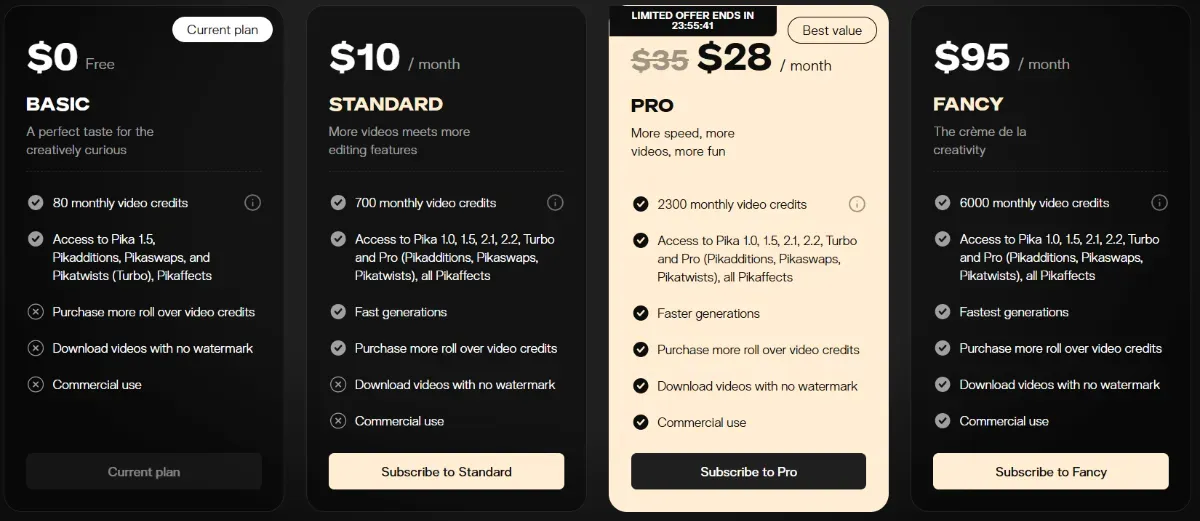
Task: Click info icon beside 2300 monthly video credits
Action: click(857, 204)
